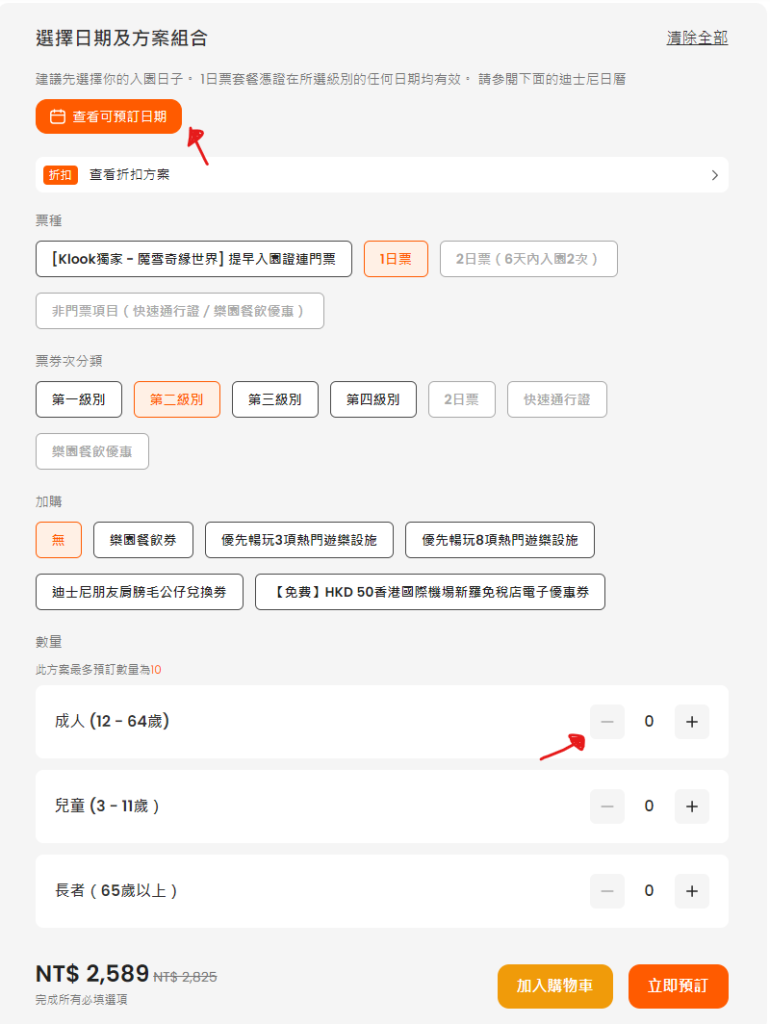
Task: Click the minus icon for 成人 quantity
Action: pos(607,721)
